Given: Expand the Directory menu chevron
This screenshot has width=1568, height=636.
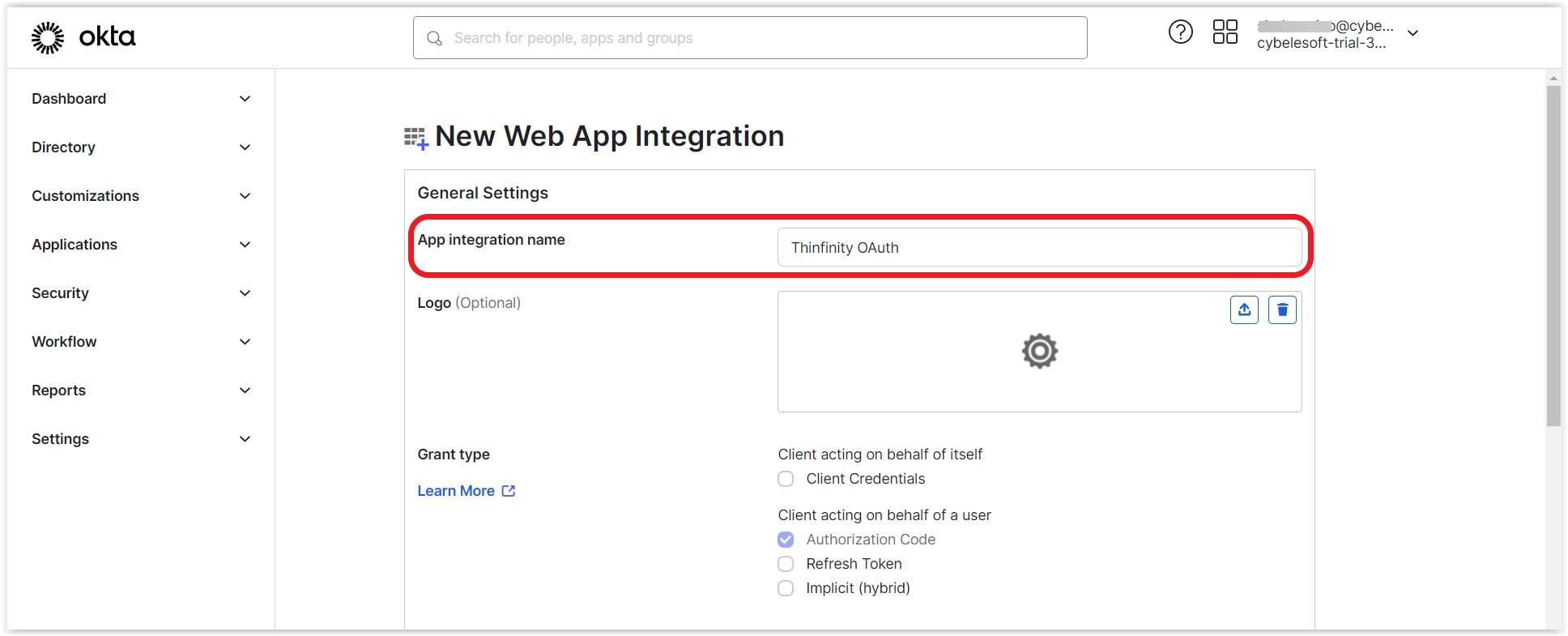Looking at the screenshot, I should click(x=245, y=147).
